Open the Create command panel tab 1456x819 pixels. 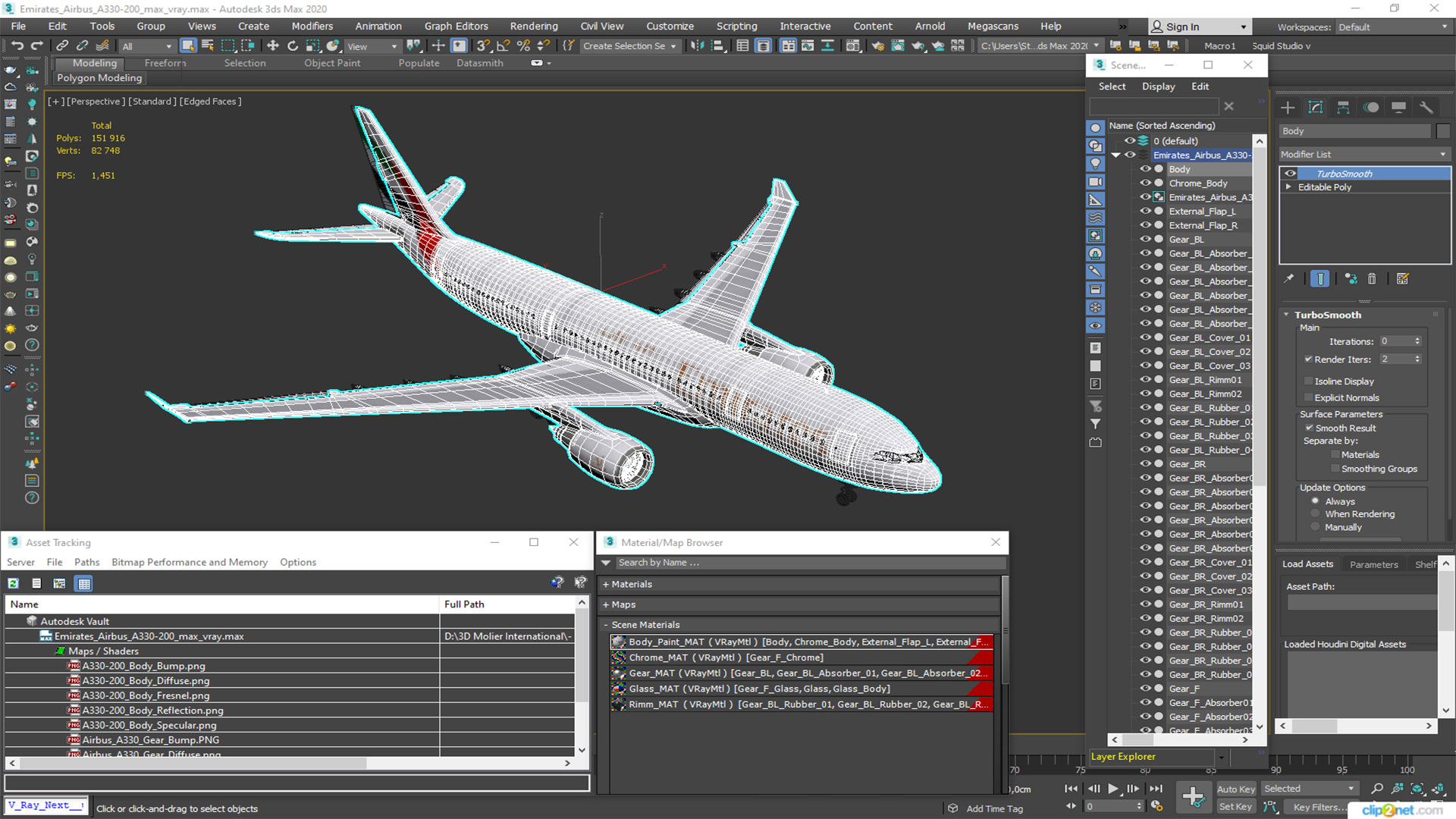click(1288, 107)
